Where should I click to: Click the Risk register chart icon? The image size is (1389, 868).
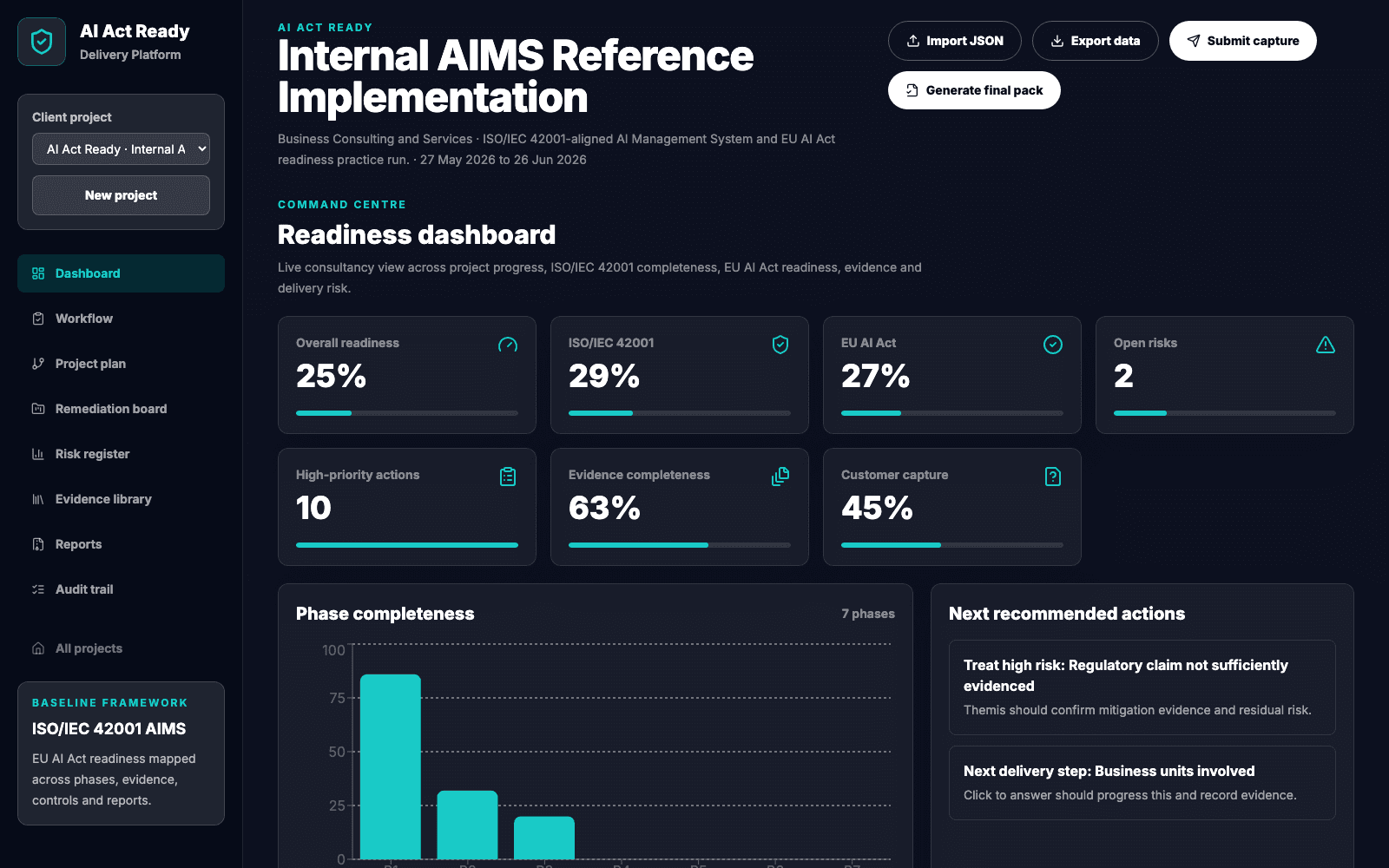click(x=38, y=454)
